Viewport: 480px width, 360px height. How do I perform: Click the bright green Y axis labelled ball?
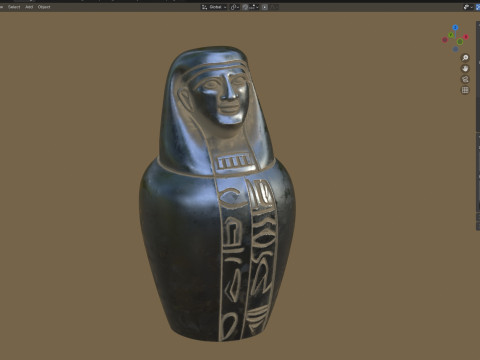point(451,35)
